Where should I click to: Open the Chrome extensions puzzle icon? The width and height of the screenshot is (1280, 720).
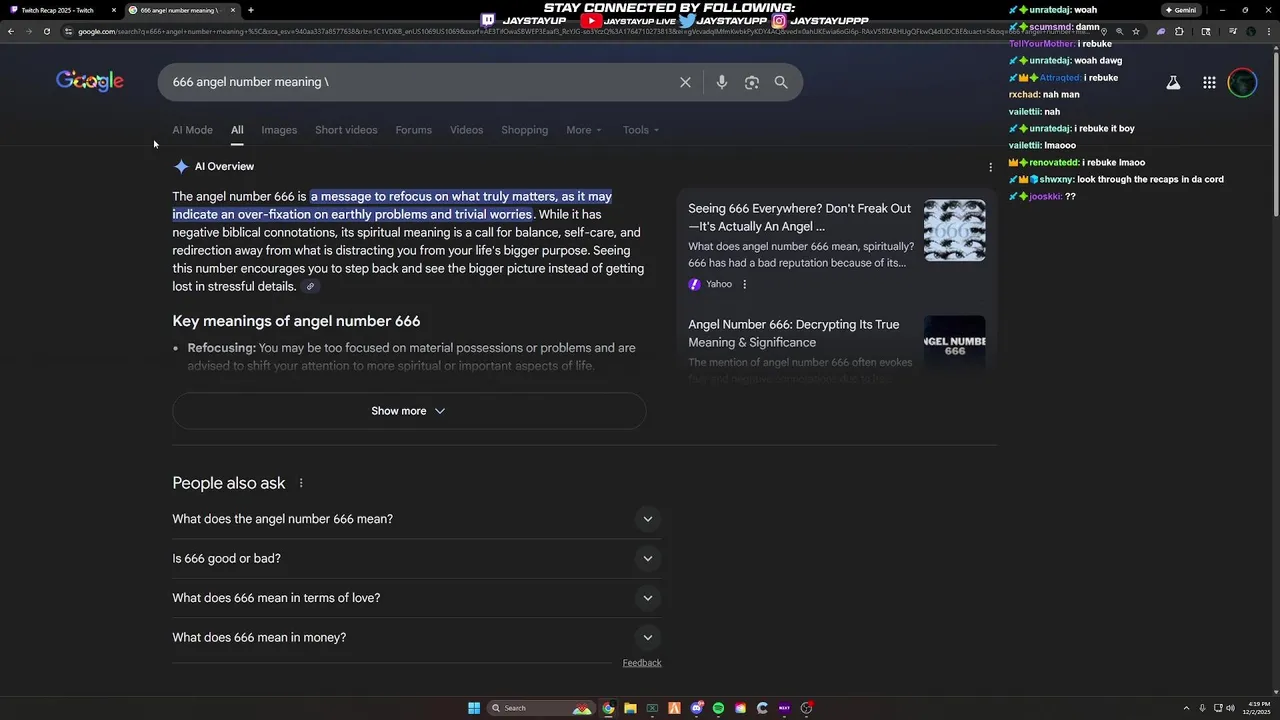pyautogui.click(x=1179, y=31)
